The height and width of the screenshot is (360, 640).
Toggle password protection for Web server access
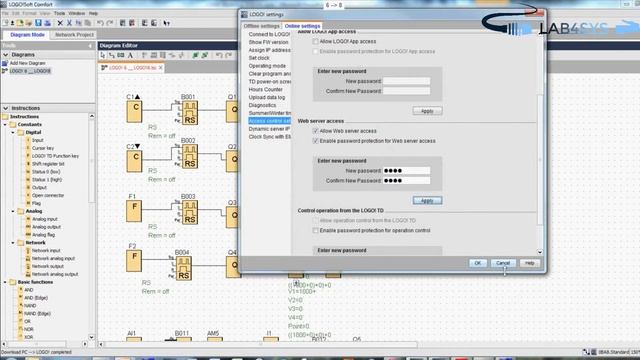(315, 141)
